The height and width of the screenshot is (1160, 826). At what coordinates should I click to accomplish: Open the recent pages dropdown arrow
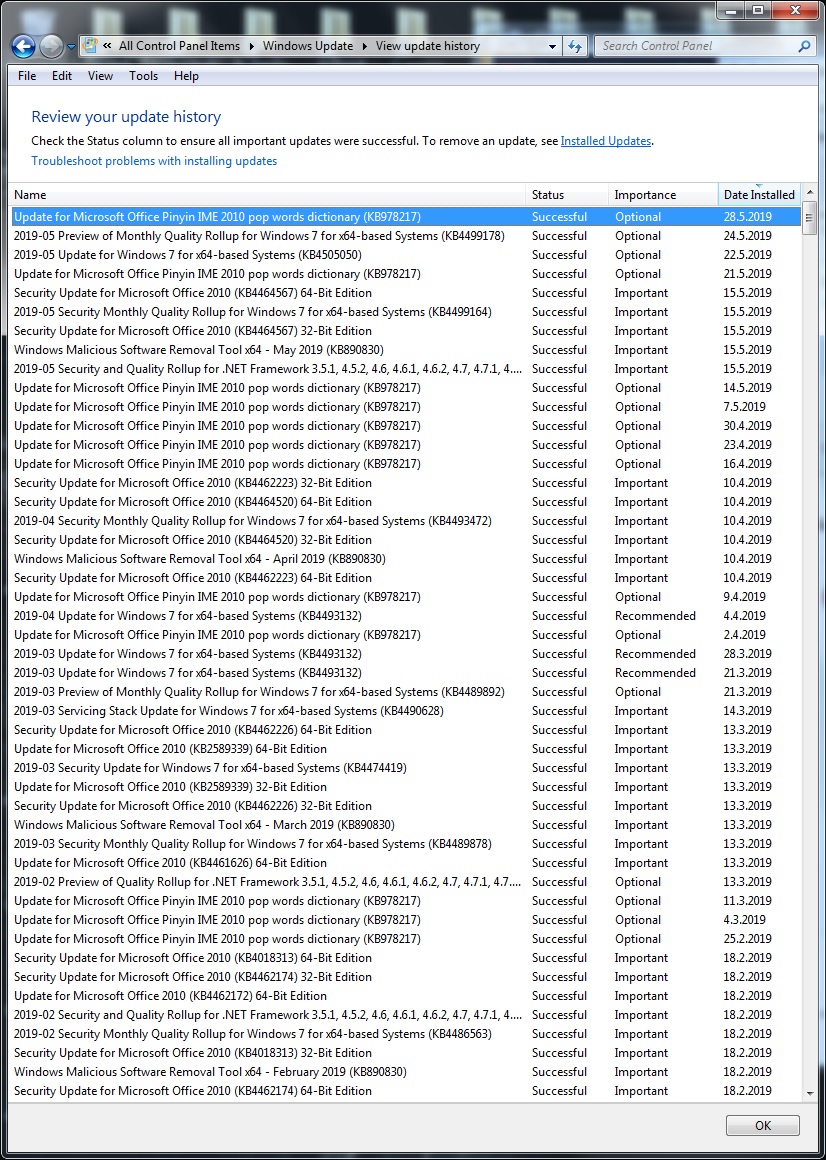click(71, 47)
